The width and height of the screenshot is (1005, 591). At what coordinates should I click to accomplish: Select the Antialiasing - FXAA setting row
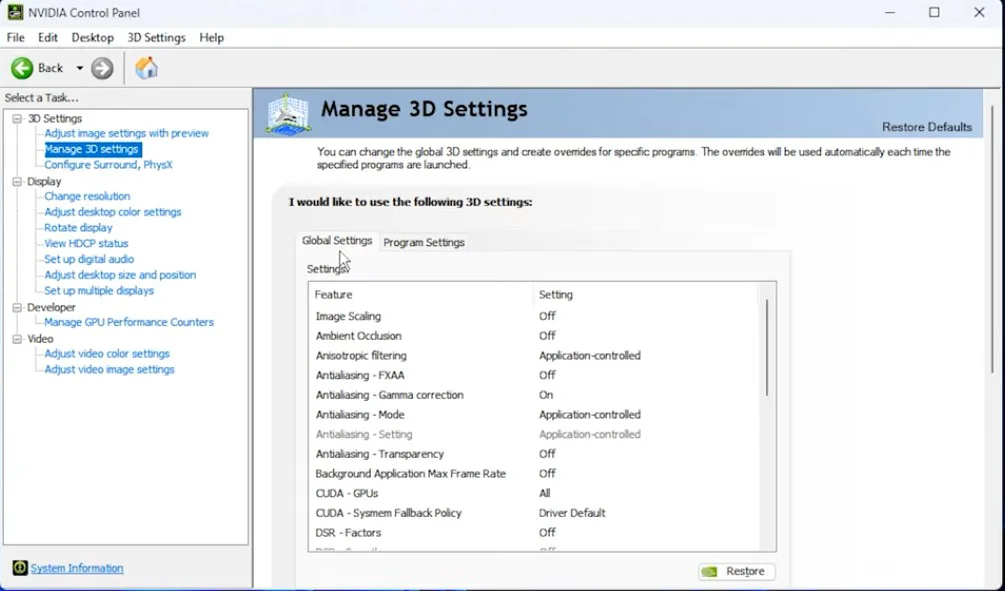360,375
